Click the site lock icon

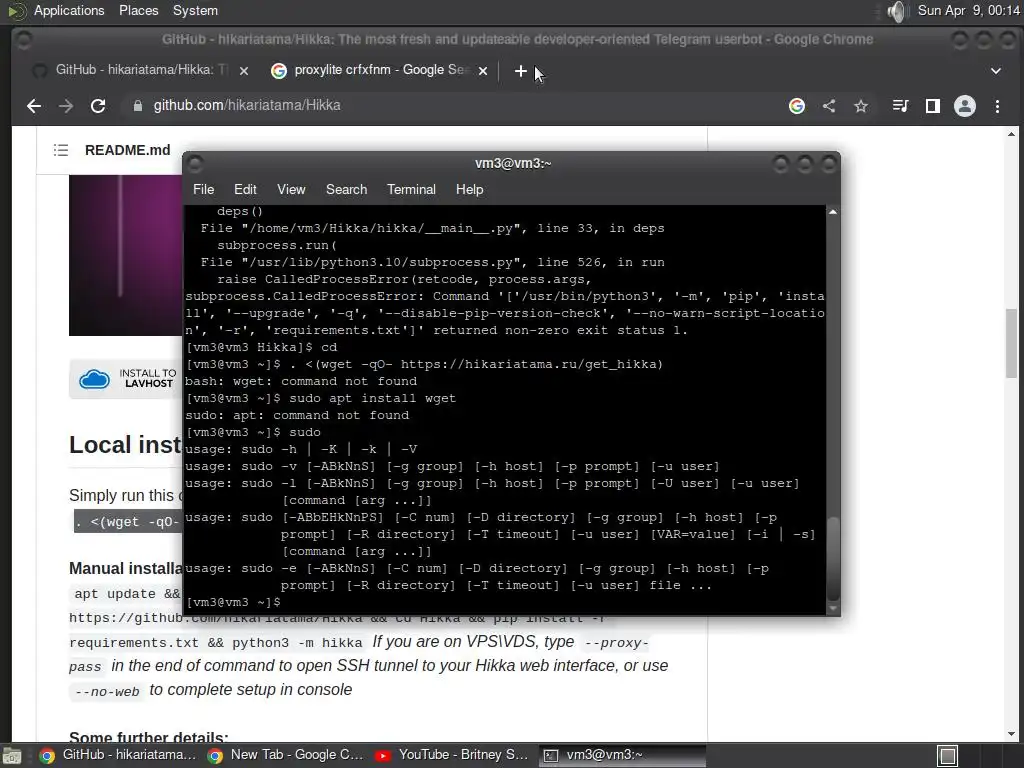click(138, 106)
